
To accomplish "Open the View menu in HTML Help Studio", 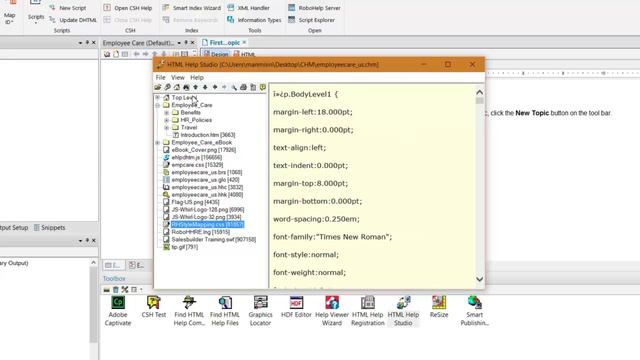I will 178,77.
